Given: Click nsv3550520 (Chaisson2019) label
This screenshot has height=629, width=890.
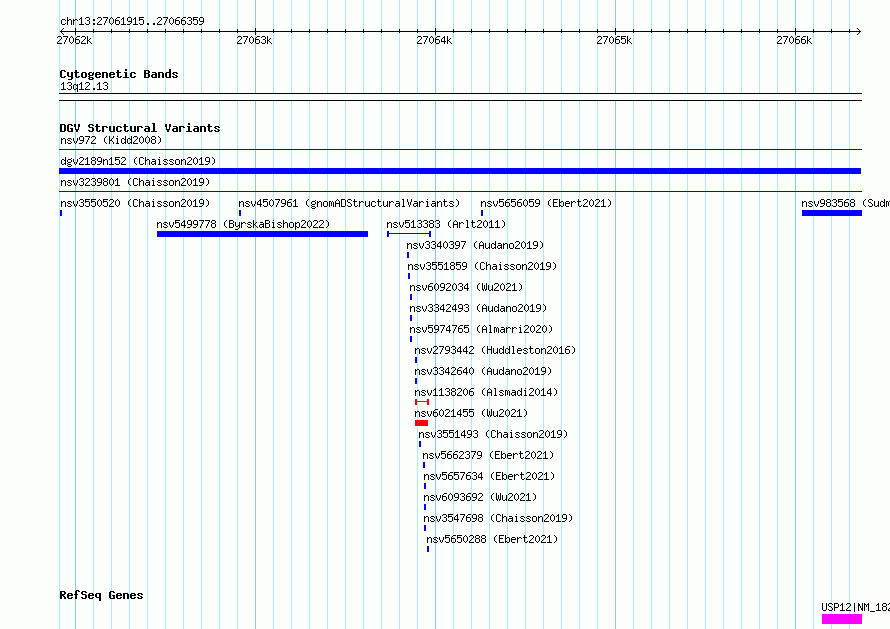Looking at the screenshot, I should click(x=135, y=203).
